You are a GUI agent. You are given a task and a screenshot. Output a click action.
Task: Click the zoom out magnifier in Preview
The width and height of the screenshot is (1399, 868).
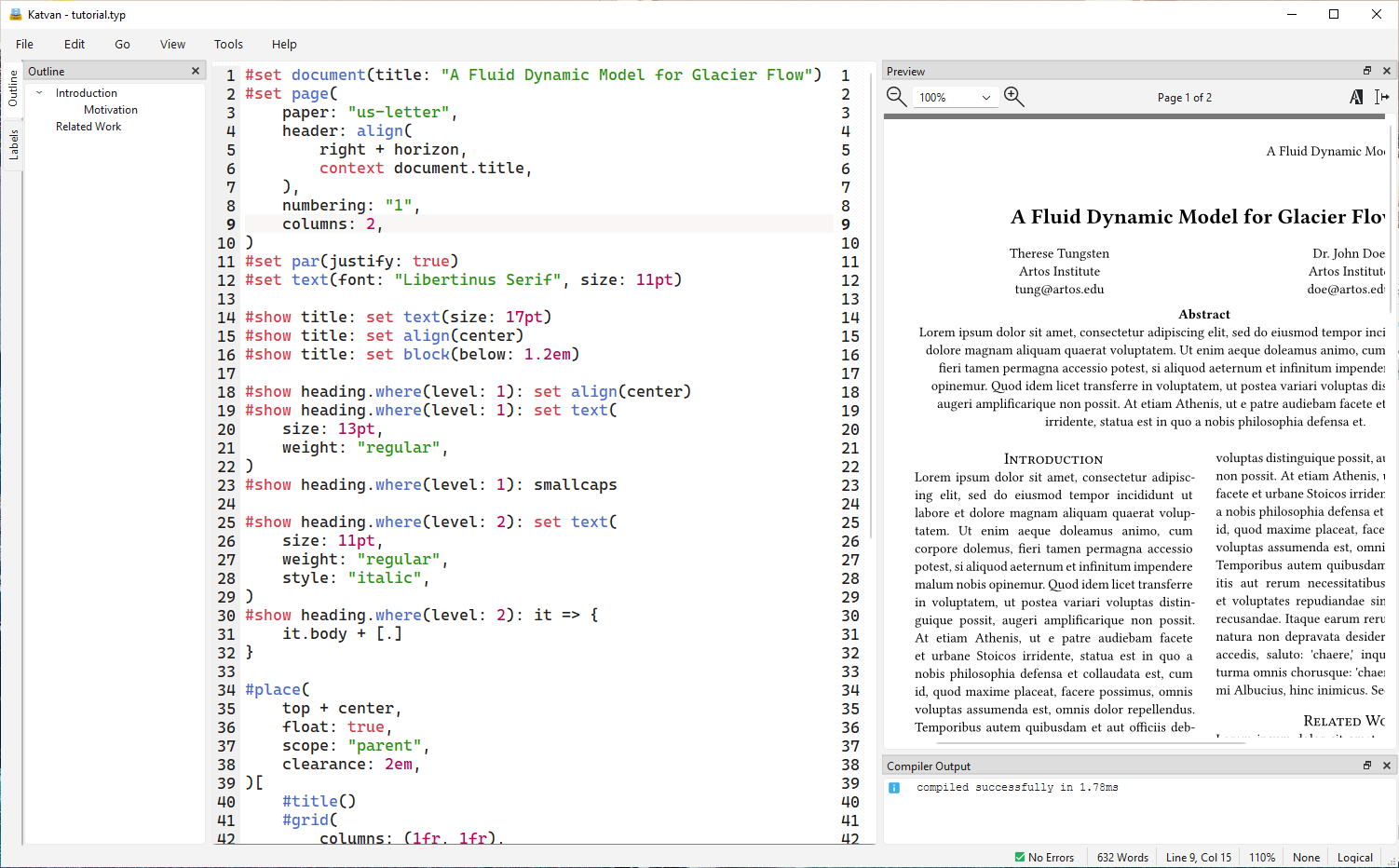click(896, 97)
